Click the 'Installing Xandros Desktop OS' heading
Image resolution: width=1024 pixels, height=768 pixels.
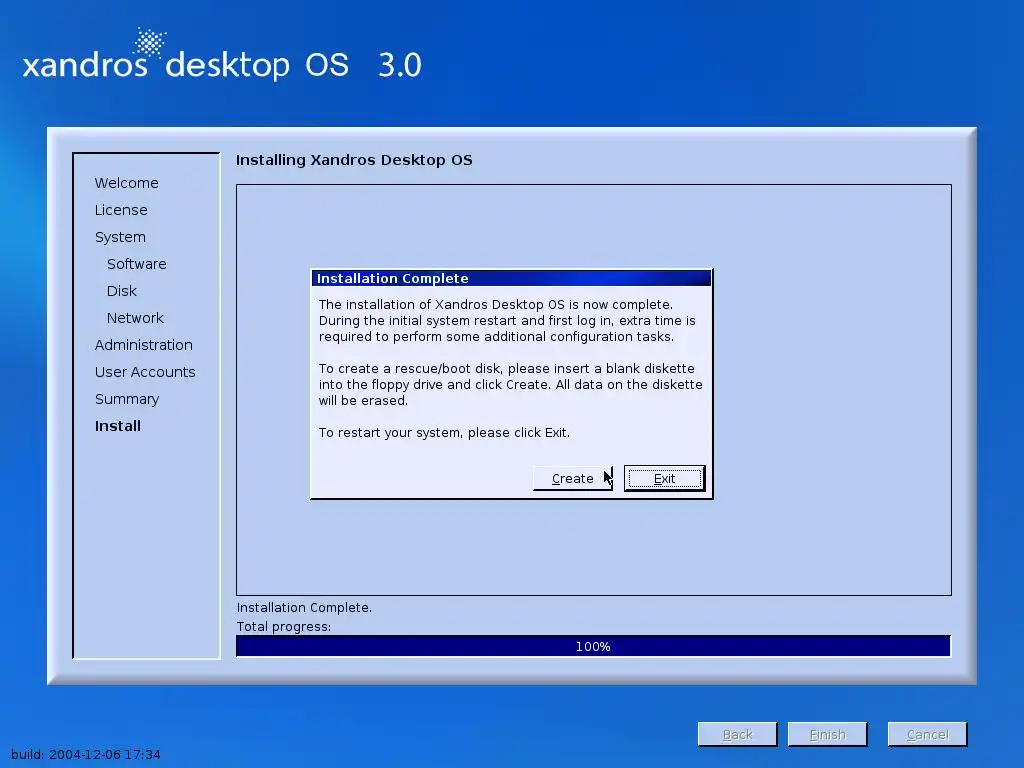click(354, 160)
